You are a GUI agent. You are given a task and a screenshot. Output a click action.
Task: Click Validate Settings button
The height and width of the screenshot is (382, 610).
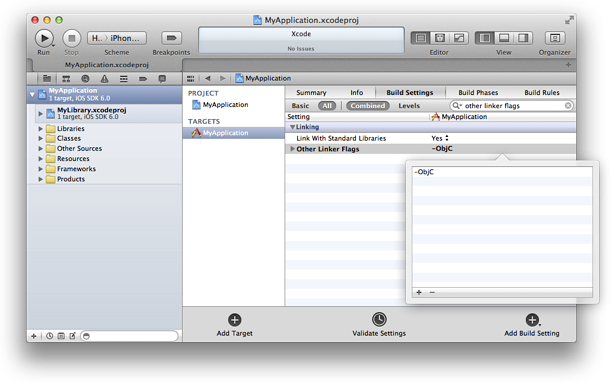379,324
